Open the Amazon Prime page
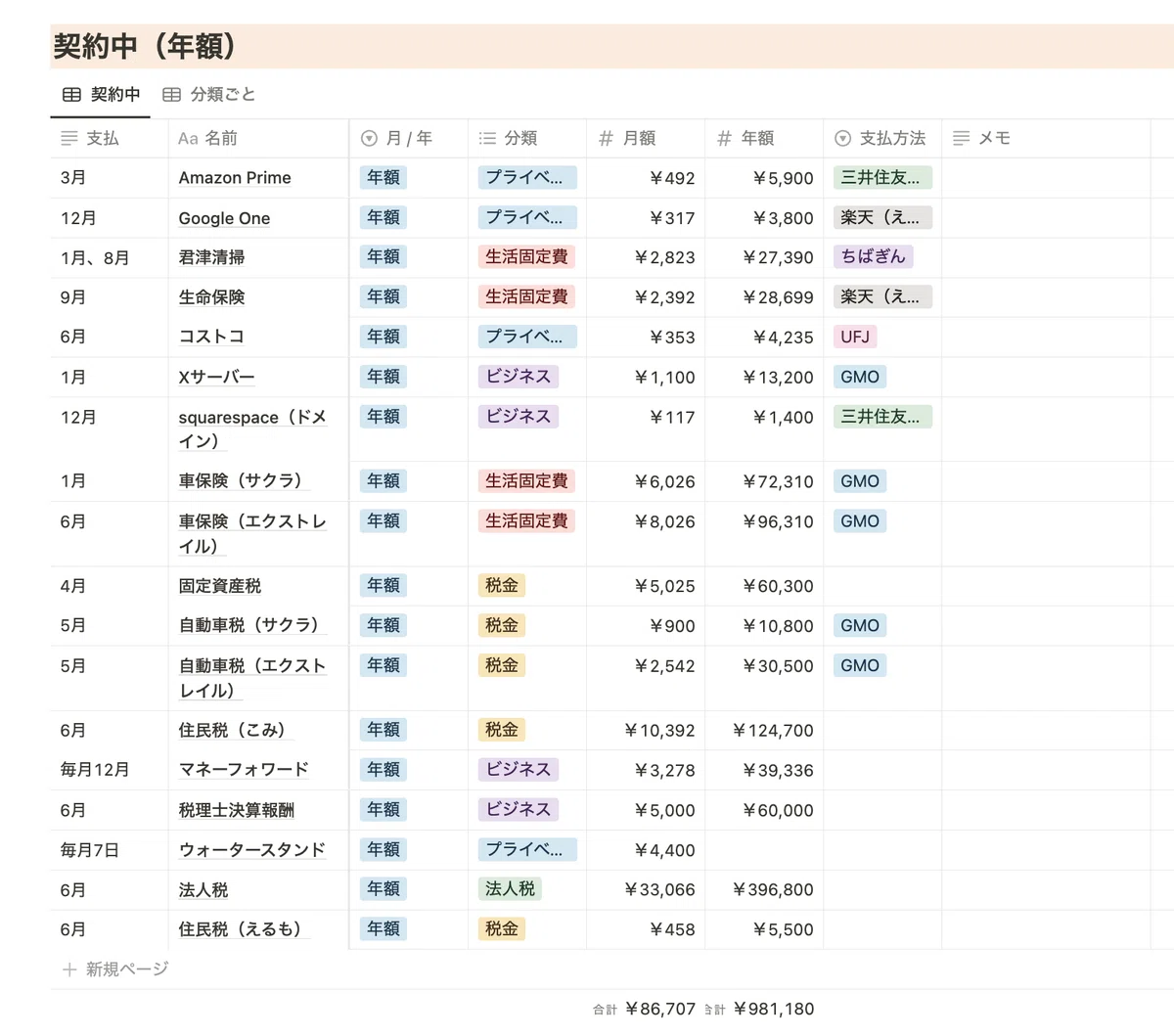Screen dimensions: 1174x1036 [235, 178]
